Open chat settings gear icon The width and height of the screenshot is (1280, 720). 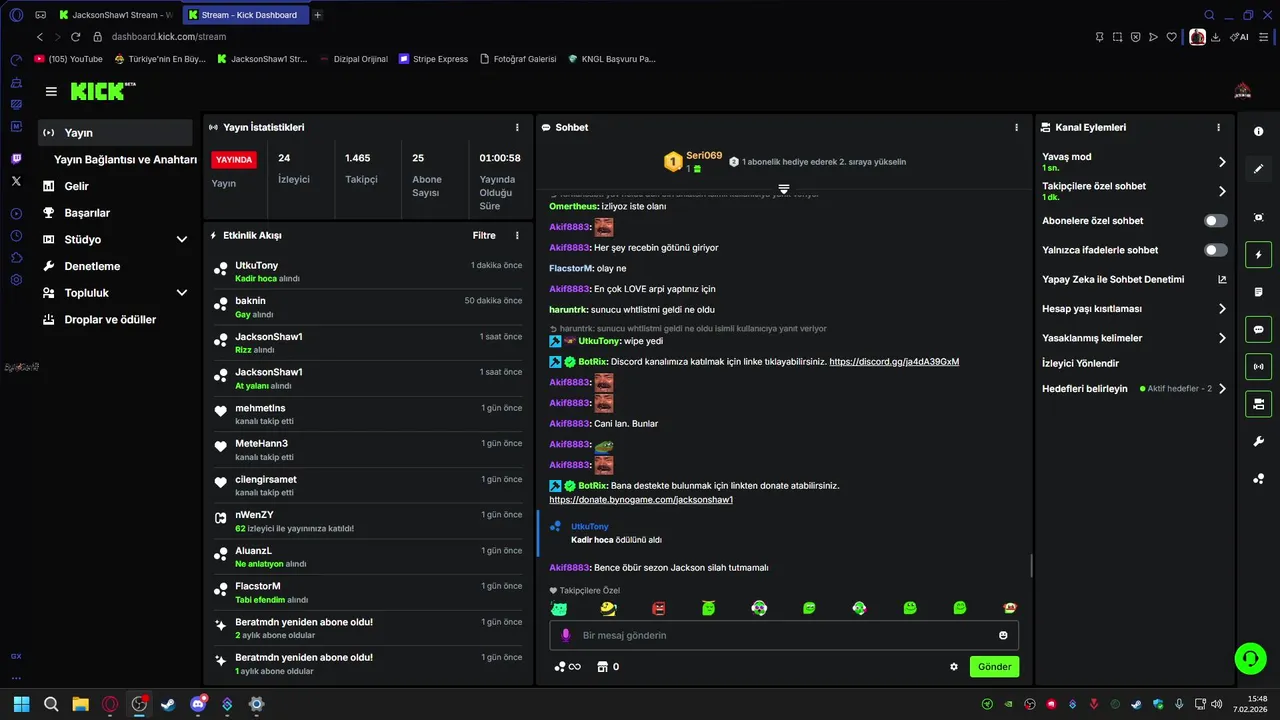tap(954, 667)
